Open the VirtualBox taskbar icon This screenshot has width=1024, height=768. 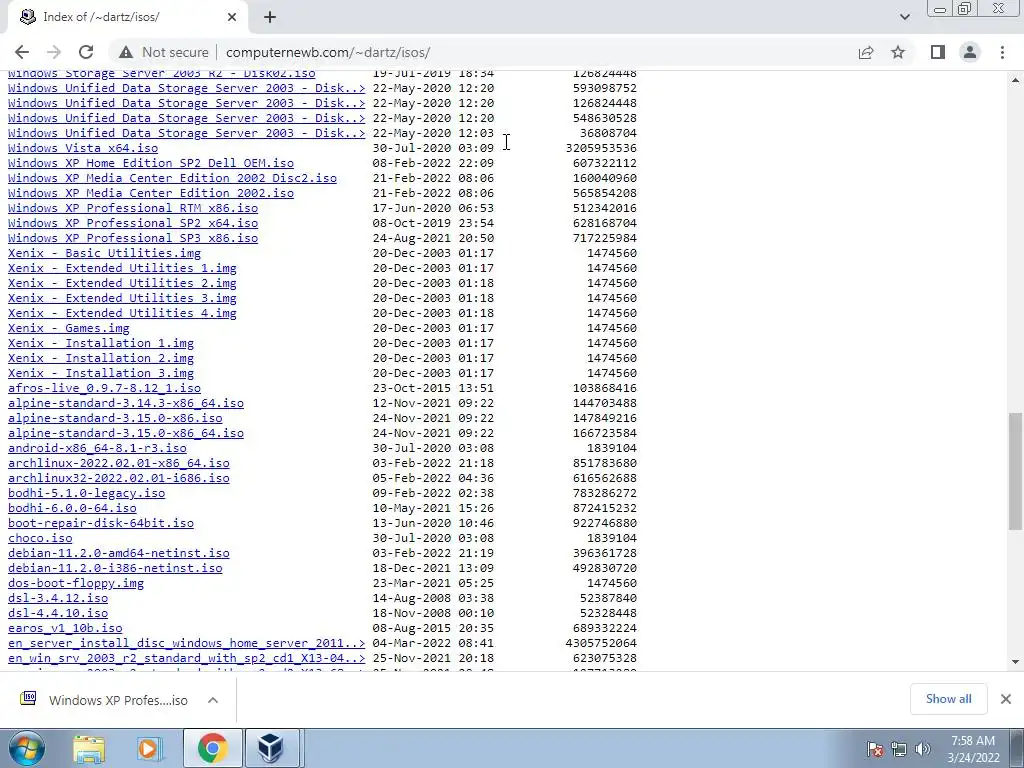pyautogui.click(x=271, y=748)
